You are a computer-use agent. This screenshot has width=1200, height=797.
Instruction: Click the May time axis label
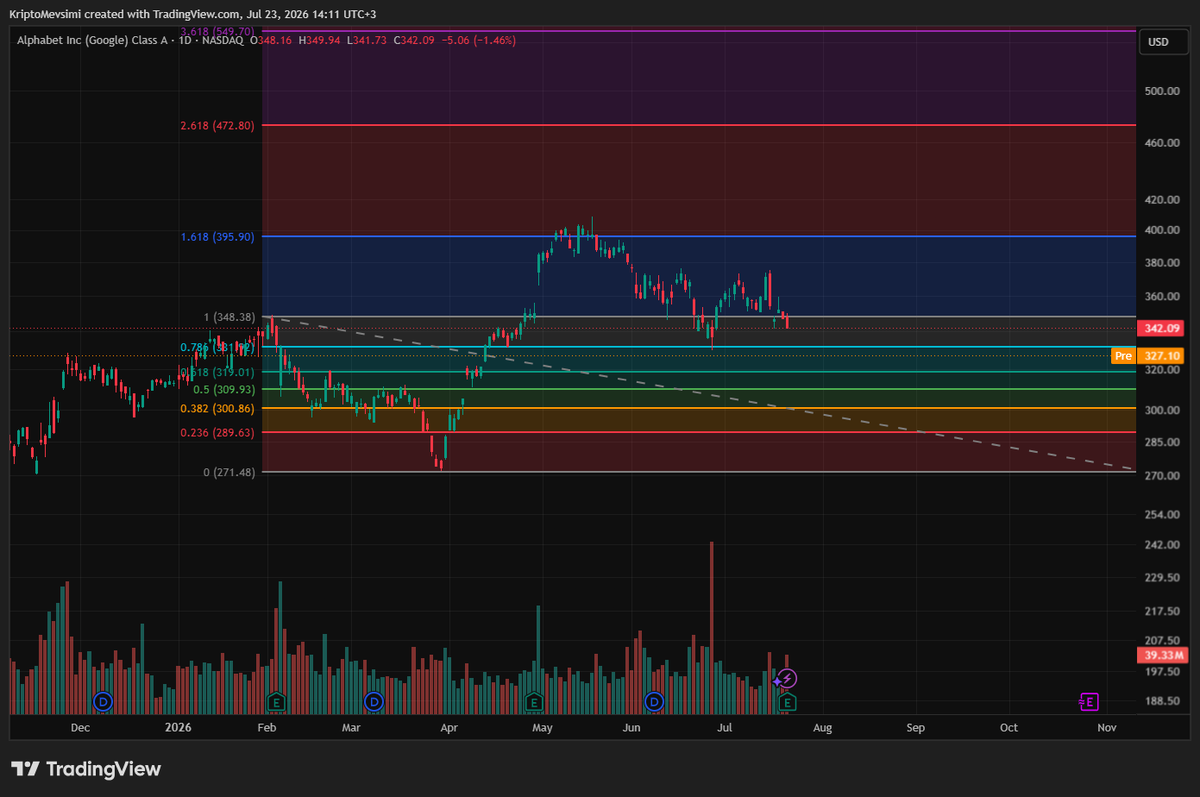click(542, 728)
